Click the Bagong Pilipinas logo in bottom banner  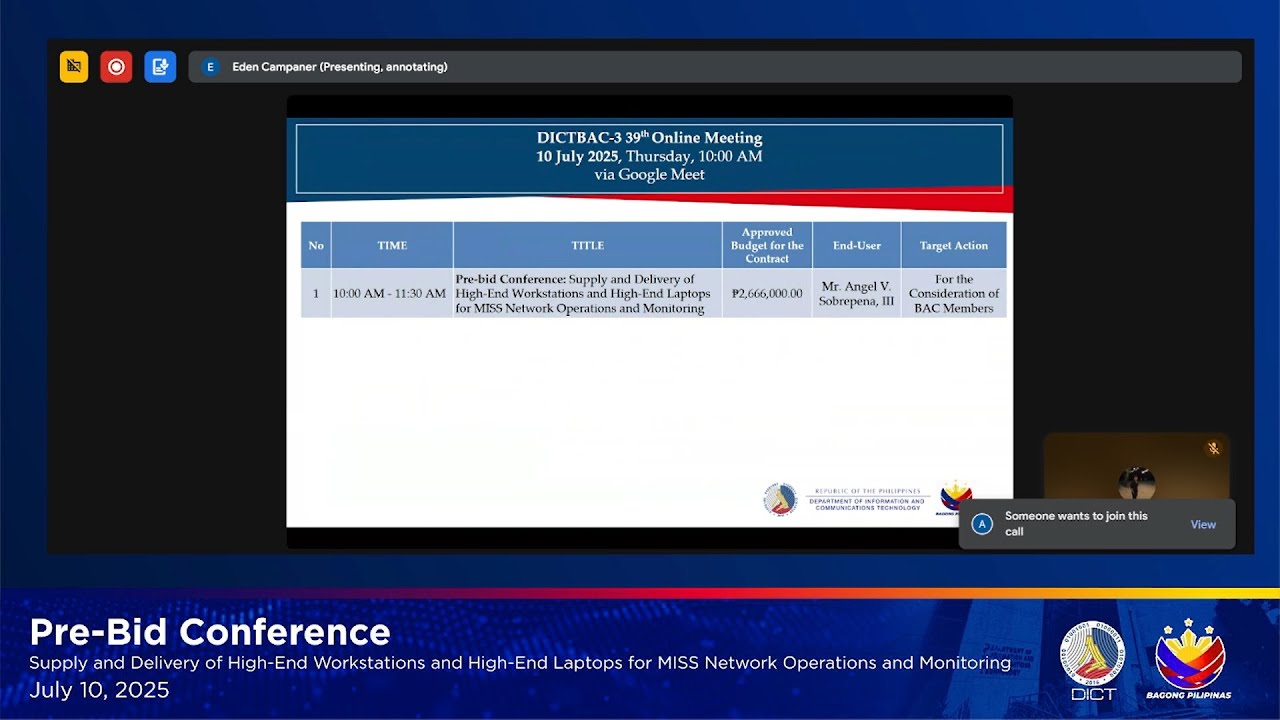tap(1189, 660)
